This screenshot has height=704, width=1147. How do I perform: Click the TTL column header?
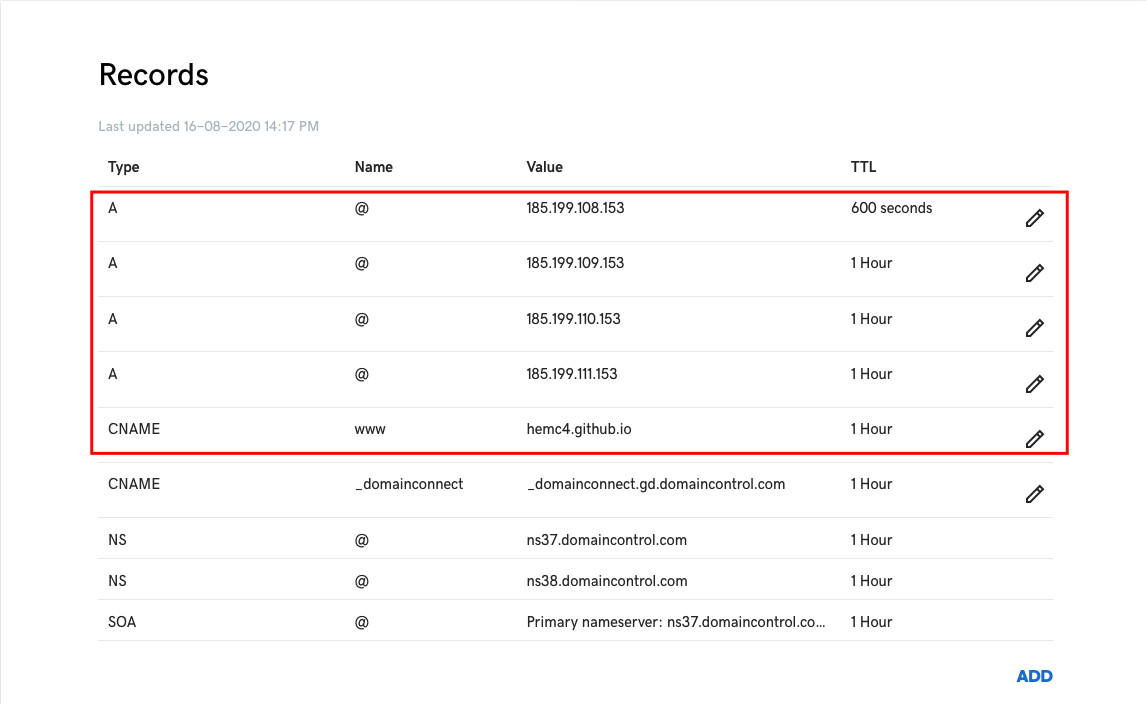click(863, 167)
